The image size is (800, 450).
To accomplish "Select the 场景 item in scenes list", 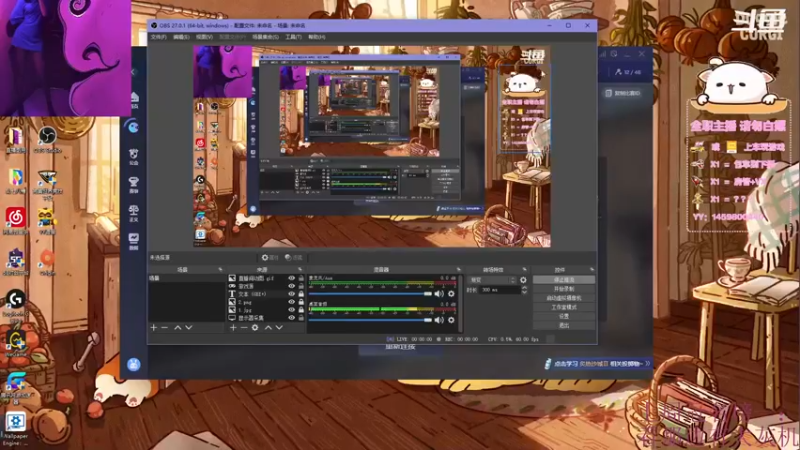I will pyautogui.click(x=187, y=278).
